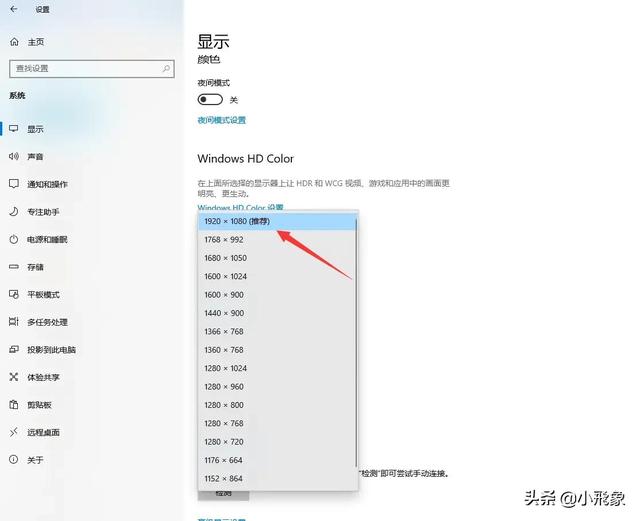Screen dimensions: 640x521
Task: Click the 专注助手 moon icon
Action: pyautogui.click(x=14, y=212)
